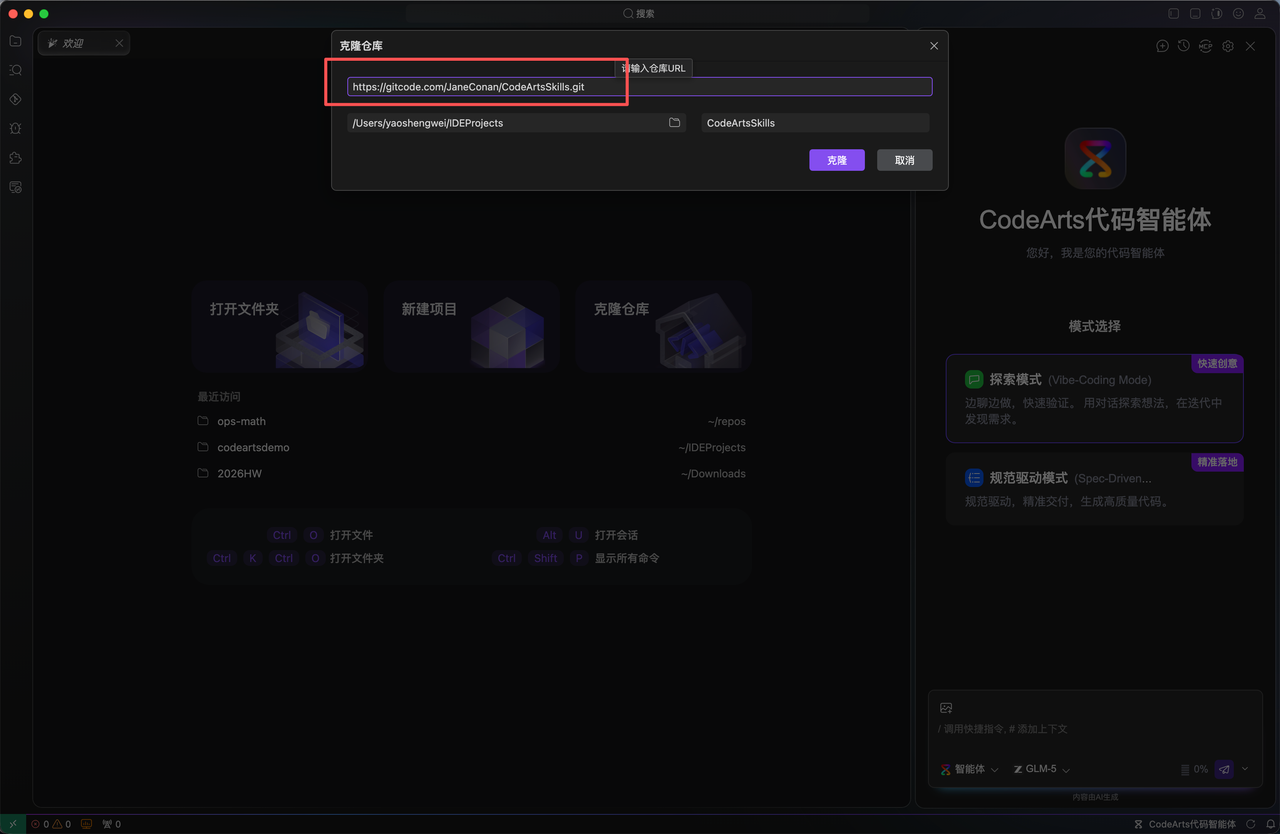Click the 克隆仓库 card on the welcome page
The image size is (1280, 834).
(x=663, y=326)
